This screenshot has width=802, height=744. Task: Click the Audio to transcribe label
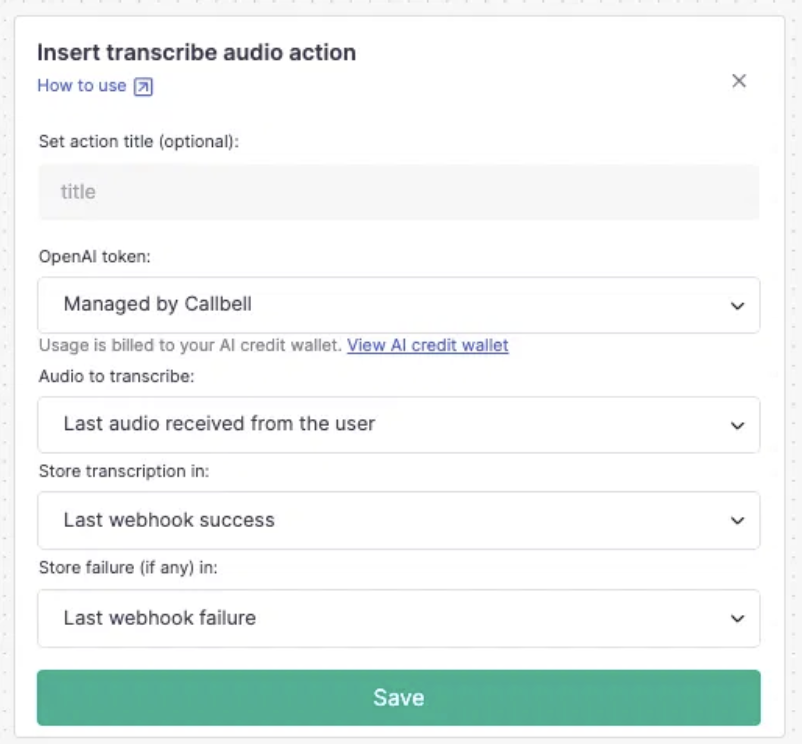[x=117, y=376]
